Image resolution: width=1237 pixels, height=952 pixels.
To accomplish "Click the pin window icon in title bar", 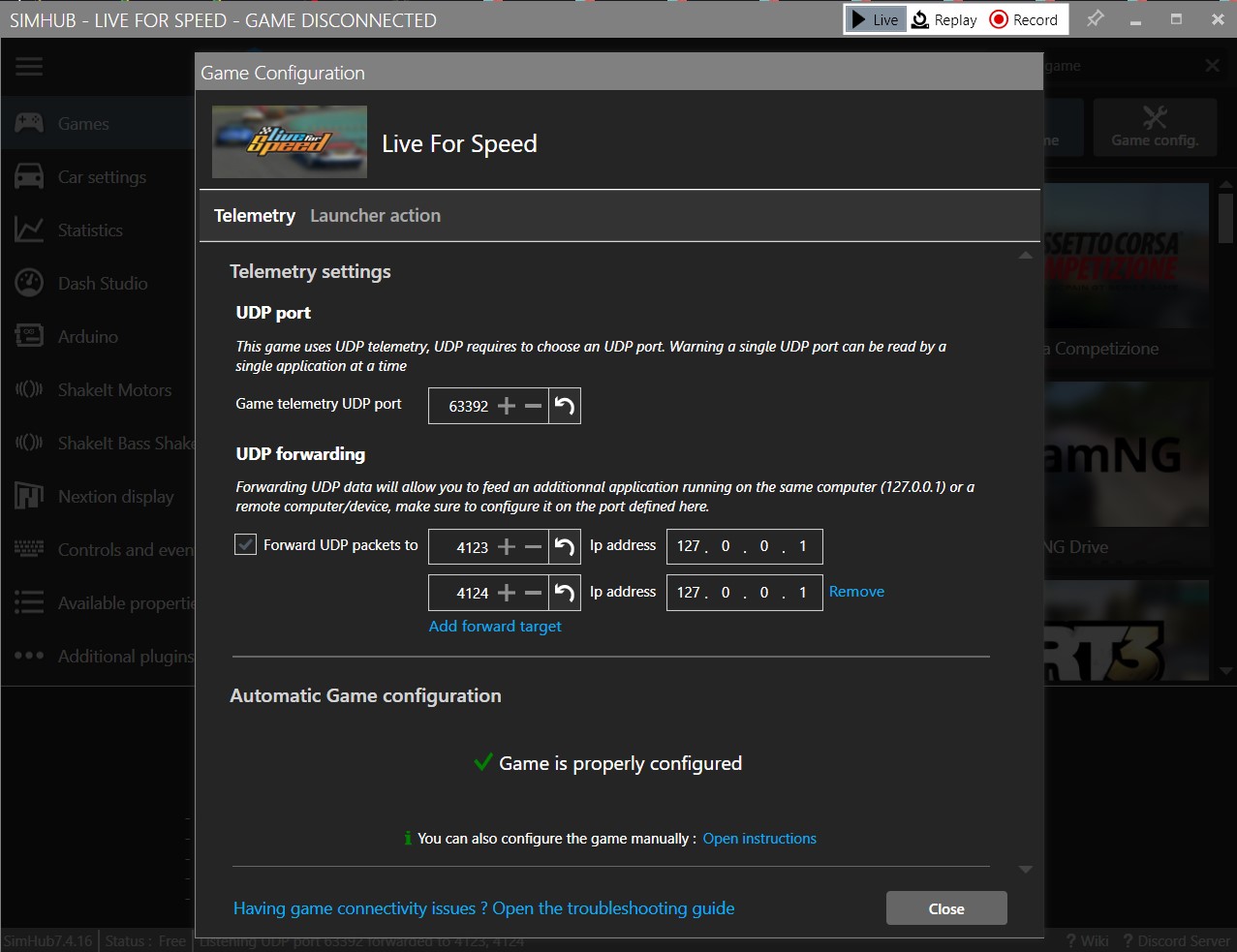I will tap(1095, 18).
